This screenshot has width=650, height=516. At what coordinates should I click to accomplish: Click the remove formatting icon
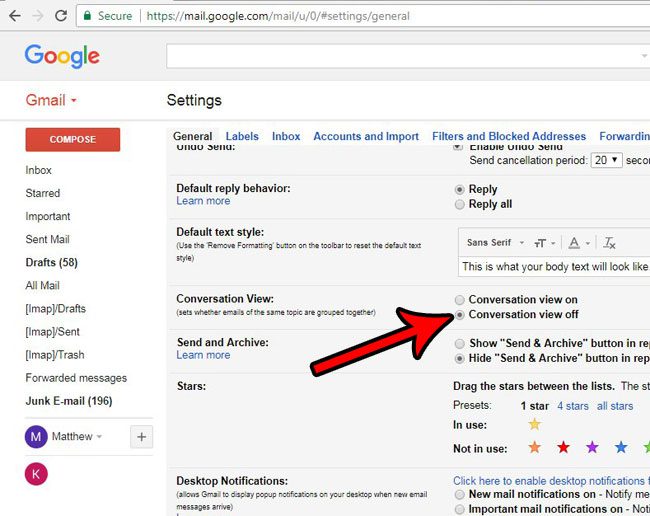pyautogui.click(x=610, y=243)
